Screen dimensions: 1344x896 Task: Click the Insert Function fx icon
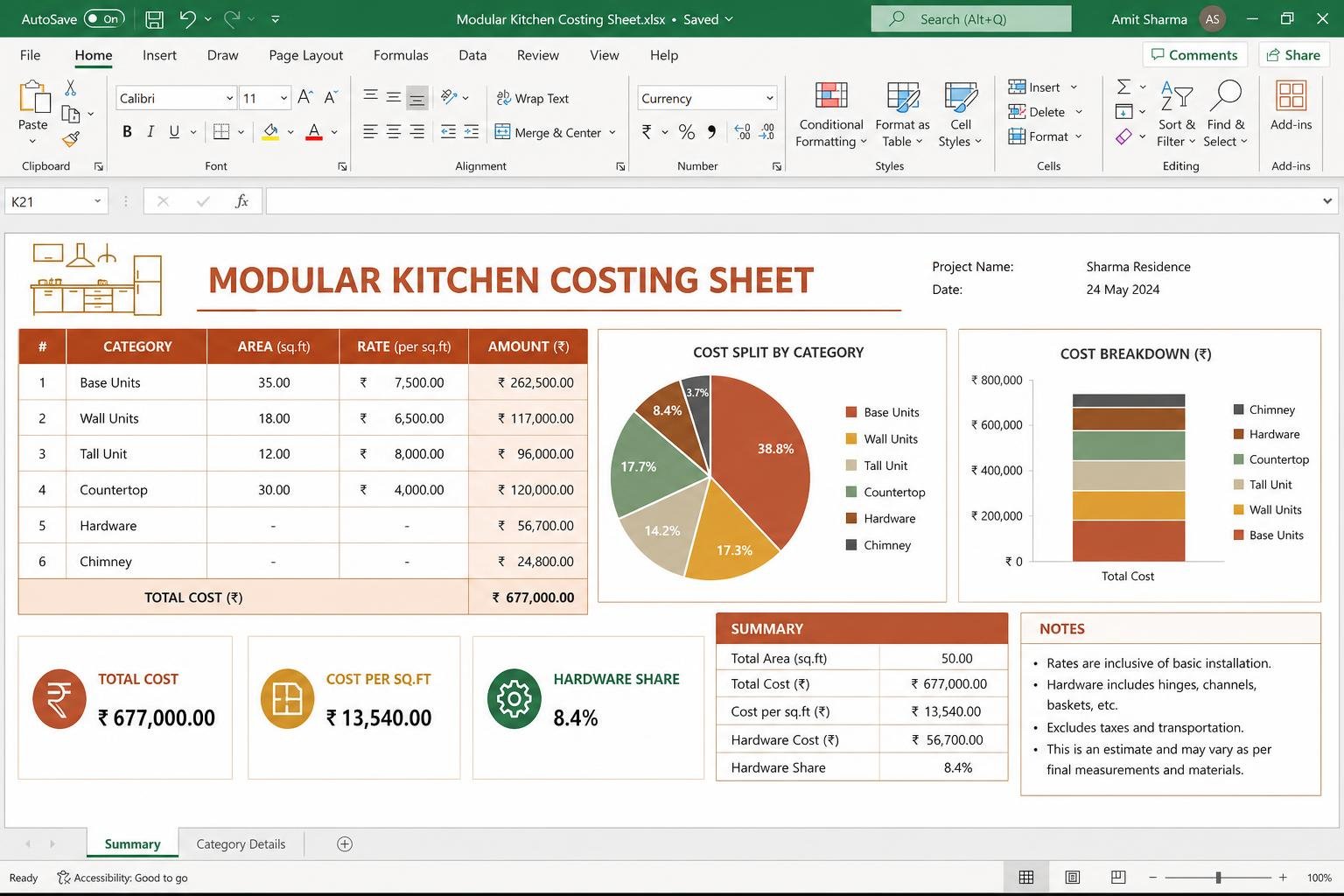241,201
